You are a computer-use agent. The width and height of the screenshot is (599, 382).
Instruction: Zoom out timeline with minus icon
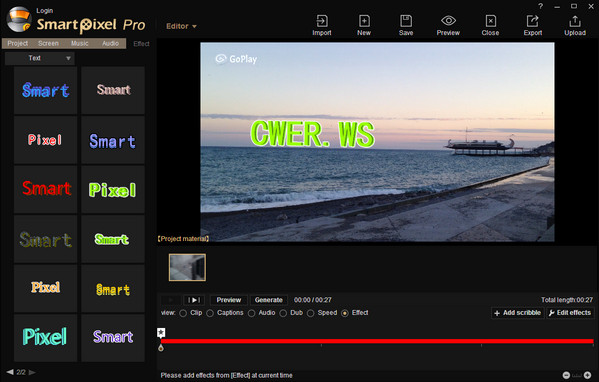click(x=567, y=375)
